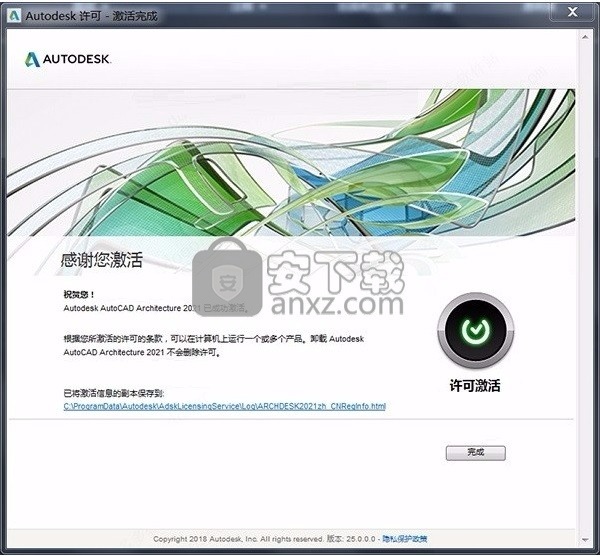Click the 祝贺您! congratulation text
This screenshot has width=600, height=556.
coord(77,296)
